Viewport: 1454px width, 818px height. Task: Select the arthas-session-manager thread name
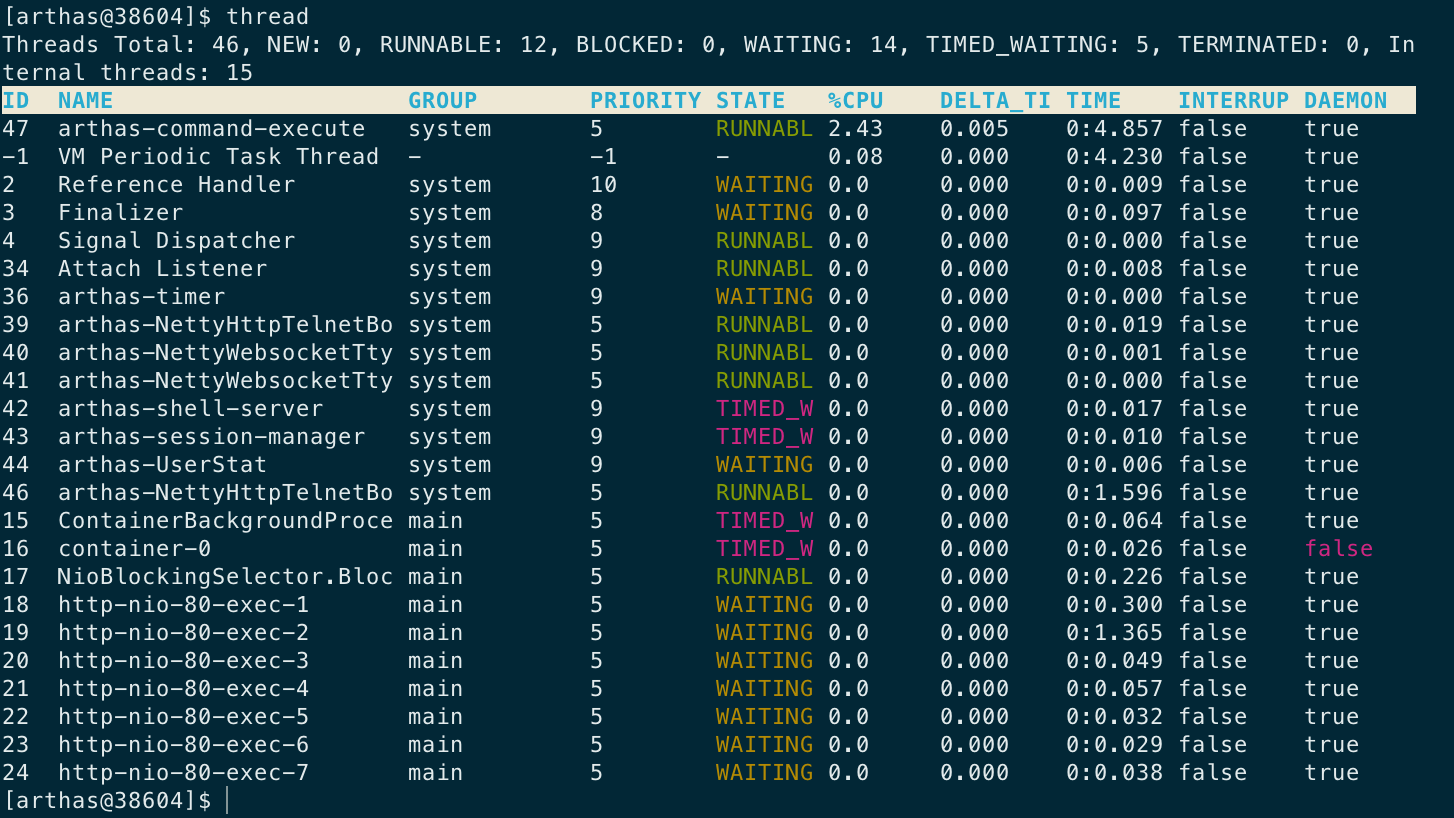click(212, 437)
